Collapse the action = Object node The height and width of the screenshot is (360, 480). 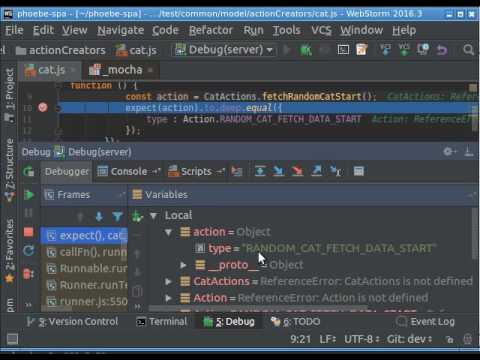[168, 232]
